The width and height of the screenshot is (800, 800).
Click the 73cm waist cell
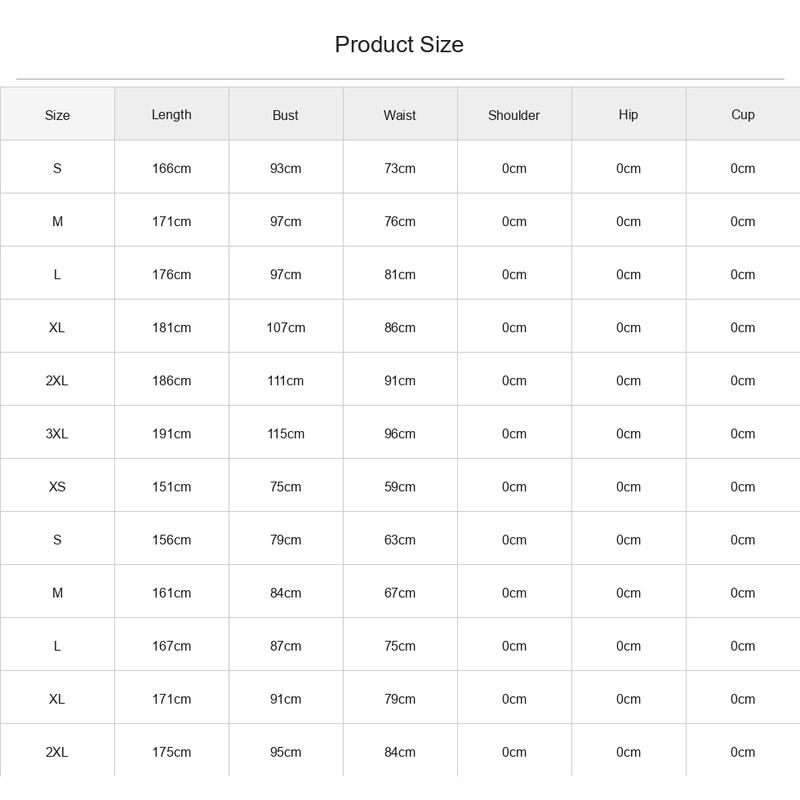click(399, 168)
